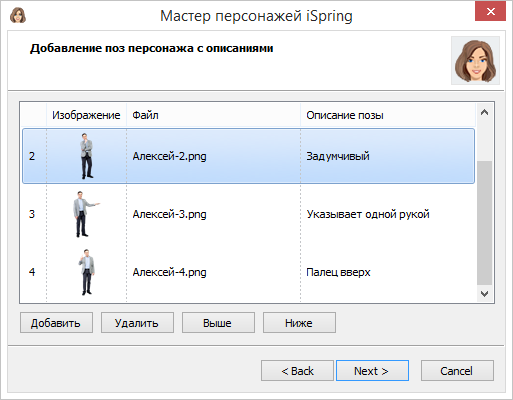This screenshot has height=400, width=513.
Task: Click the iSpring character icon in title bar
Action: [x=18, y=15]
